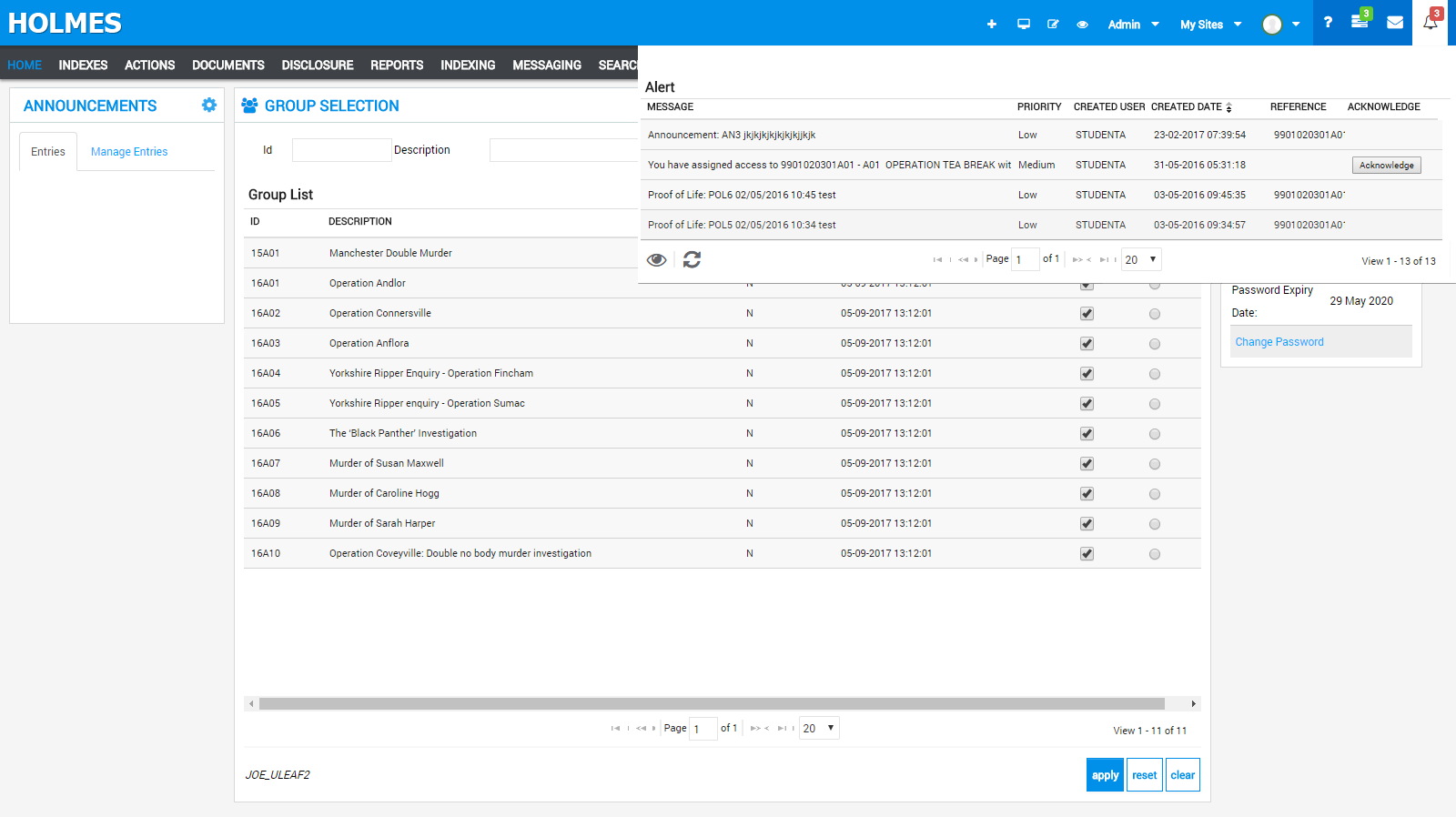Toggle the alert bell notifications icon
The width and height of the screenshot is (1456, 817).
pos(1431,22)
